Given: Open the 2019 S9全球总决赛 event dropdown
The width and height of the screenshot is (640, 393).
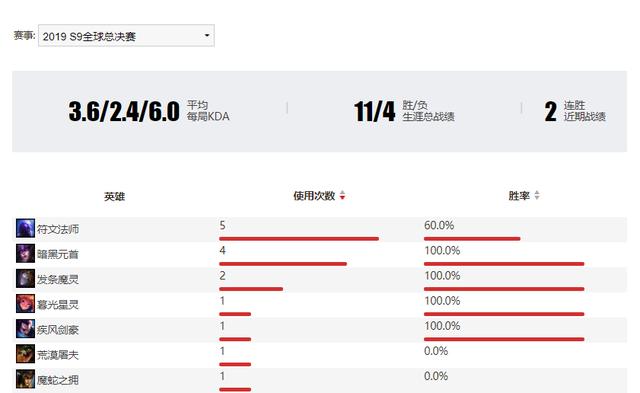Looking at the screenshot, I should (x=126, y=36).
